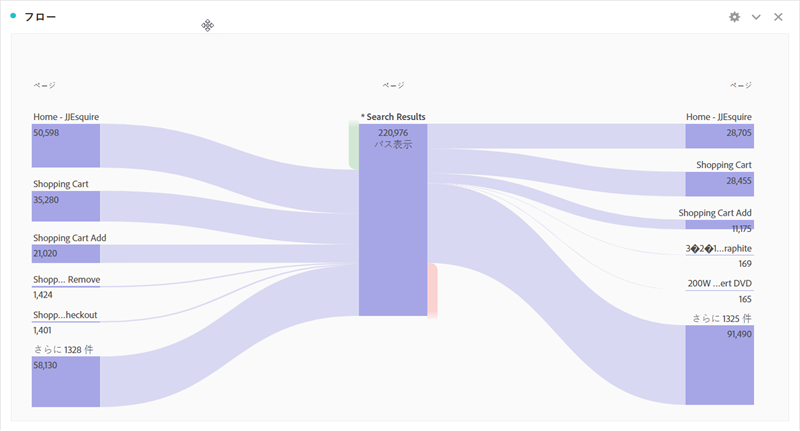Image resolution: width=800 pixels, height=431 pixels.
Task: Click the right Shopping Cart exit node
Action: coord(719,184)
